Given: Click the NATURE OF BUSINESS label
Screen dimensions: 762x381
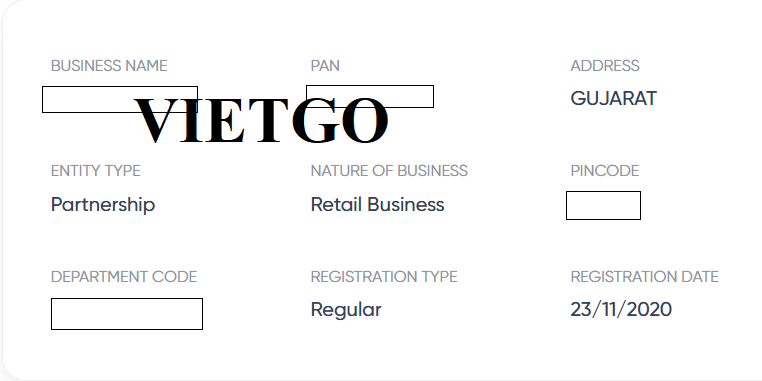Looking at the screenshot, I should pos(389,171).
